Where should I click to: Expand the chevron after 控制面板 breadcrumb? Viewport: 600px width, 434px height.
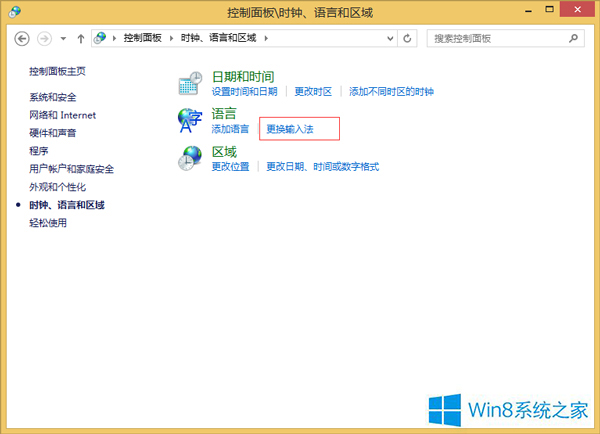click(x=171, y=38)
